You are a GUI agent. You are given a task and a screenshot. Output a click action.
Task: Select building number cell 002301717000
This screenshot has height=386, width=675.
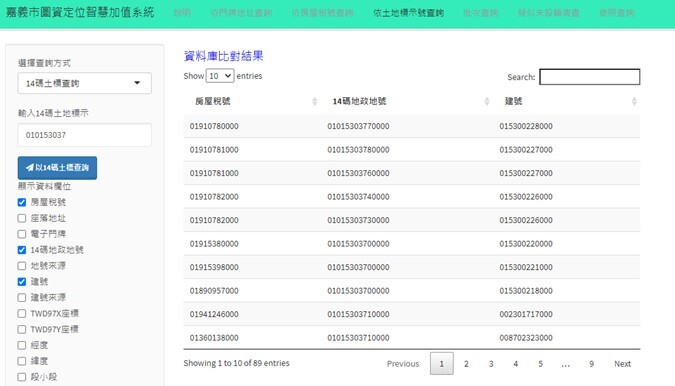pyautogui.click(x=526, y=314)
